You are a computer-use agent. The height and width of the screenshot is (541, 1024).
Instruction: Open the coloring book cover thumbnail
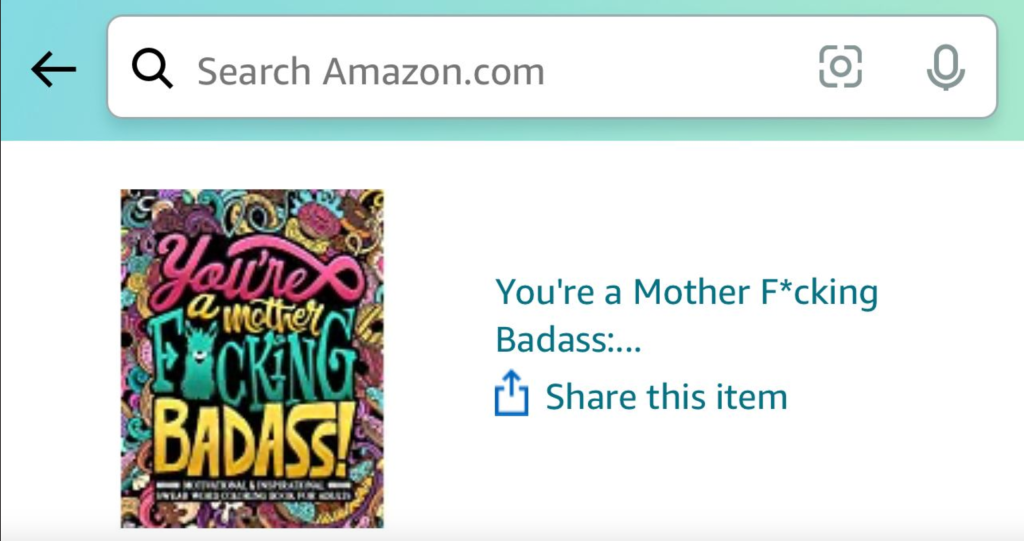pyautogui.click(x=252, y=358)
